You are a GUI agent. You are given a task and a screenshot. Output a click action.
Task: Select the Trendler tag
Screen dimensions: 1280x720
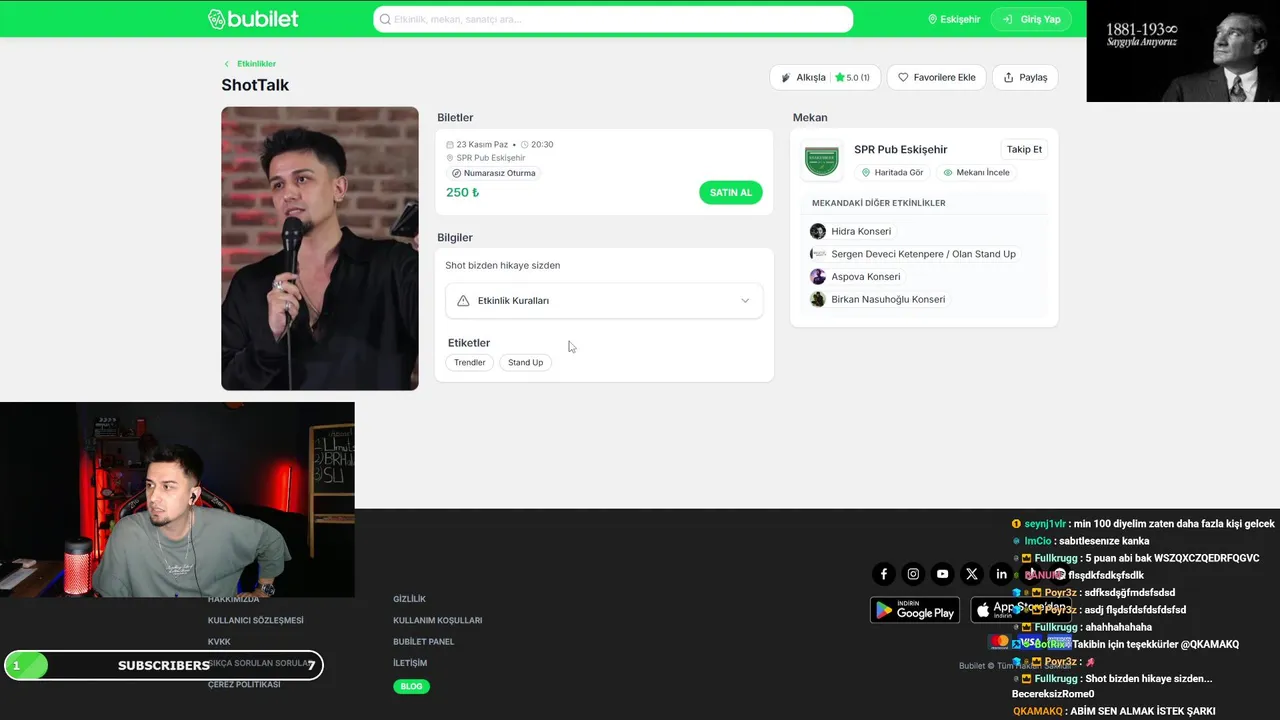point(470,362)
